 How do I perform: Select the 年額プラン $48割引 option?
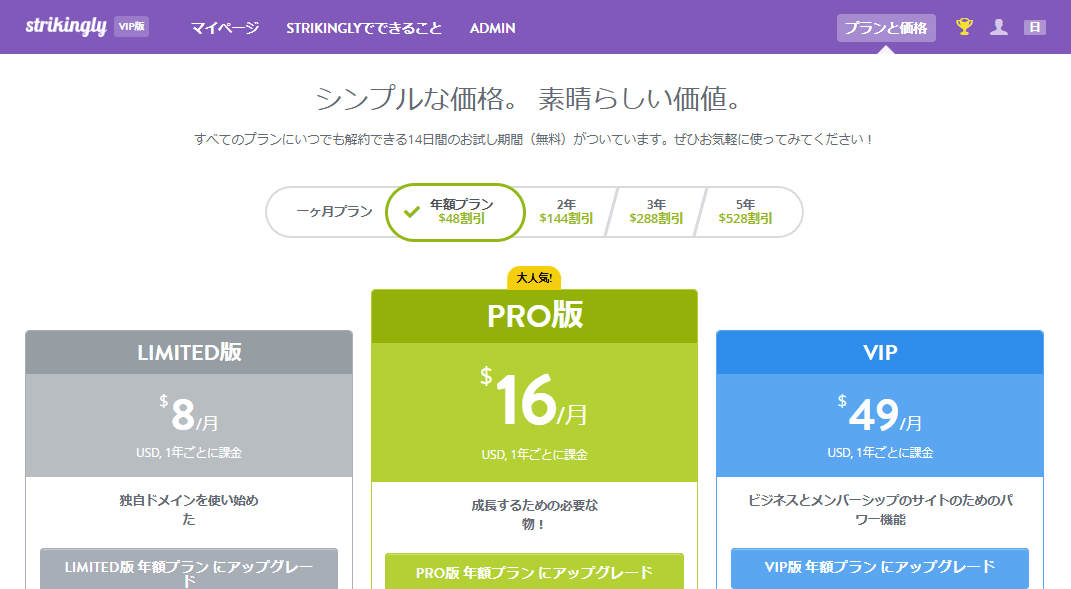pos(455,212)
